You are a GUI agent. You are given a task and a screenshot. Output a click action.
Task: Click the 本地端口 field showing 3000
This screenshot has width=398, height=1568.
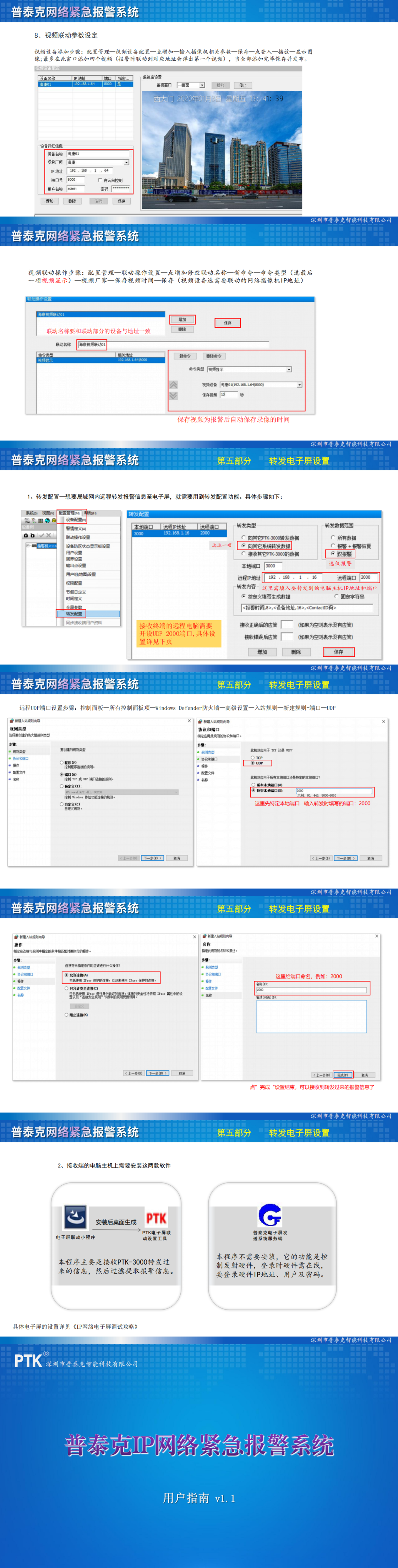(273, 566)
